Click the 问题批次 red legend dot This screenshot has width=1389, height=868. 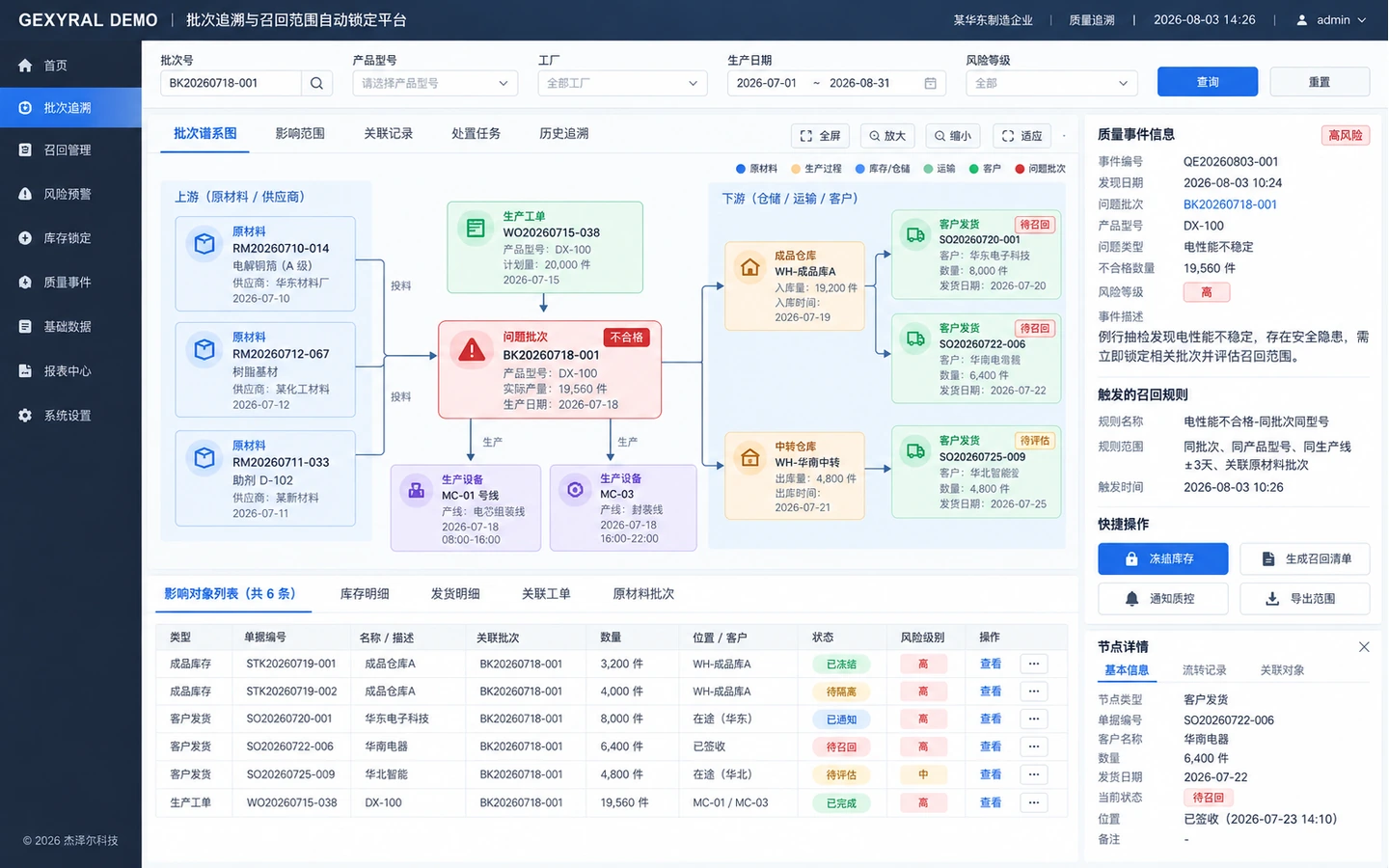1020,169
